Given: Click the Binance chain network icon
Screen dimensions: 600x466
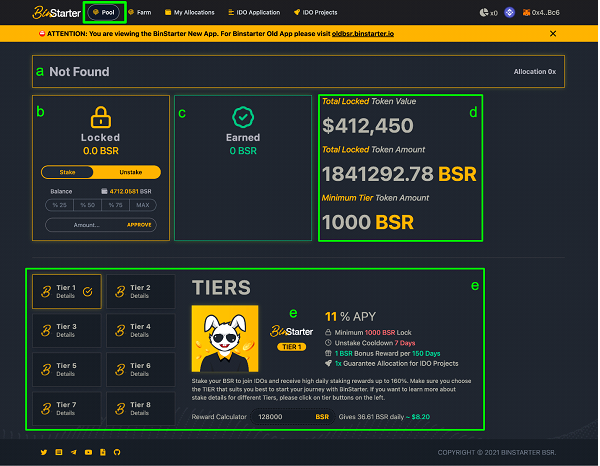Looking at the screenshot, I should coord(509,13).
